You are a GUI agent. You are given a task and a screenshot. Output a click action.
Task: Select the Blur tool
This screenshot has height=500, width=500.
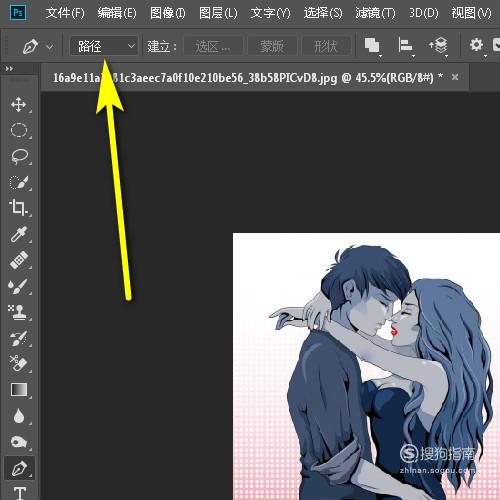tap(19, 416)
